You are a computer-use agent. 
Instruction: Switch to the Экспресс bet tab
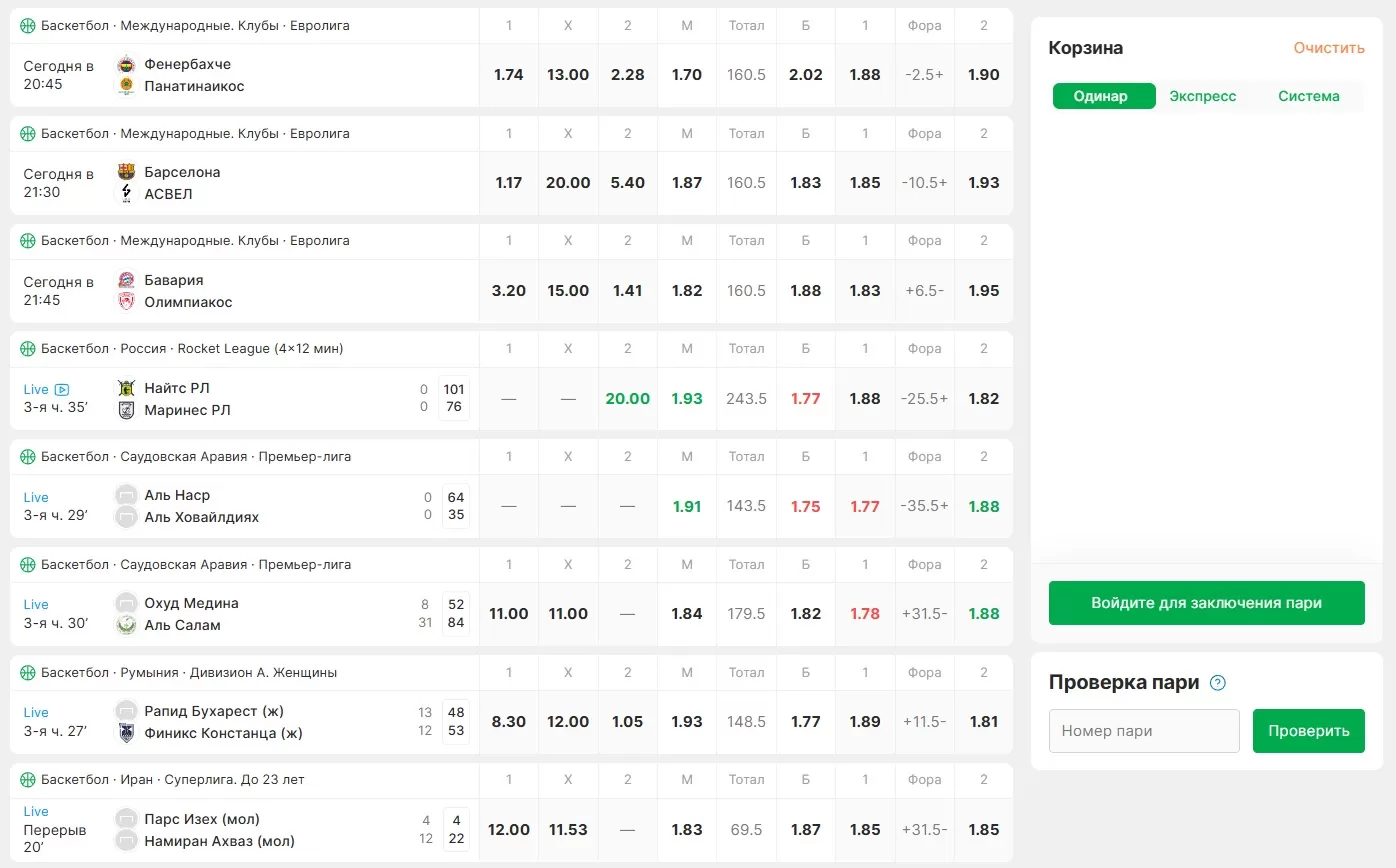coord(1203,96)
